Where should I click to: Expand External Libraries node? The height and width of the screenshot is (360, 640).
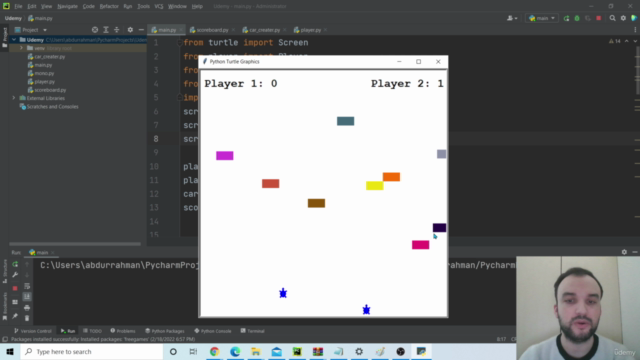pyautogui.click(x=14, y=98)
